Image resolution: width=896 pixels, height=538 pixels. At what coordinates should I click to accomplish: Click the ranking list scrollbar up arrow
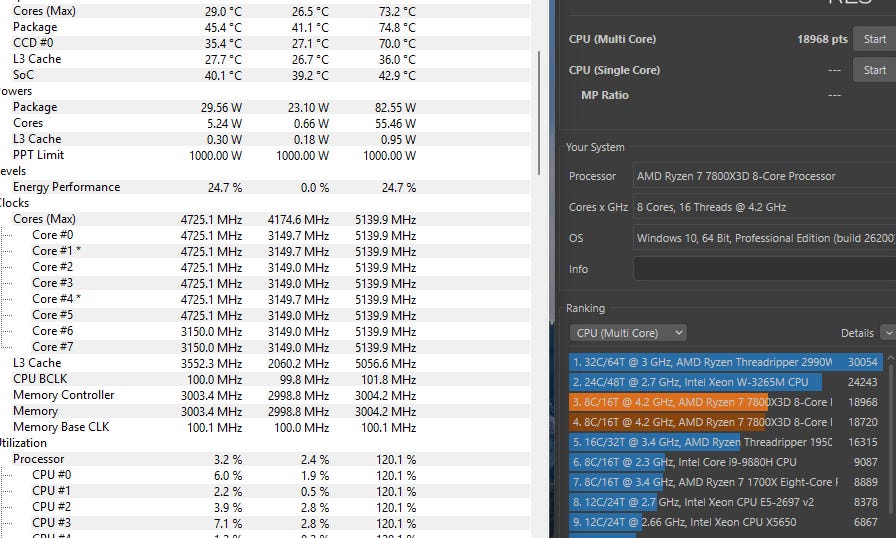pos(890,359)
